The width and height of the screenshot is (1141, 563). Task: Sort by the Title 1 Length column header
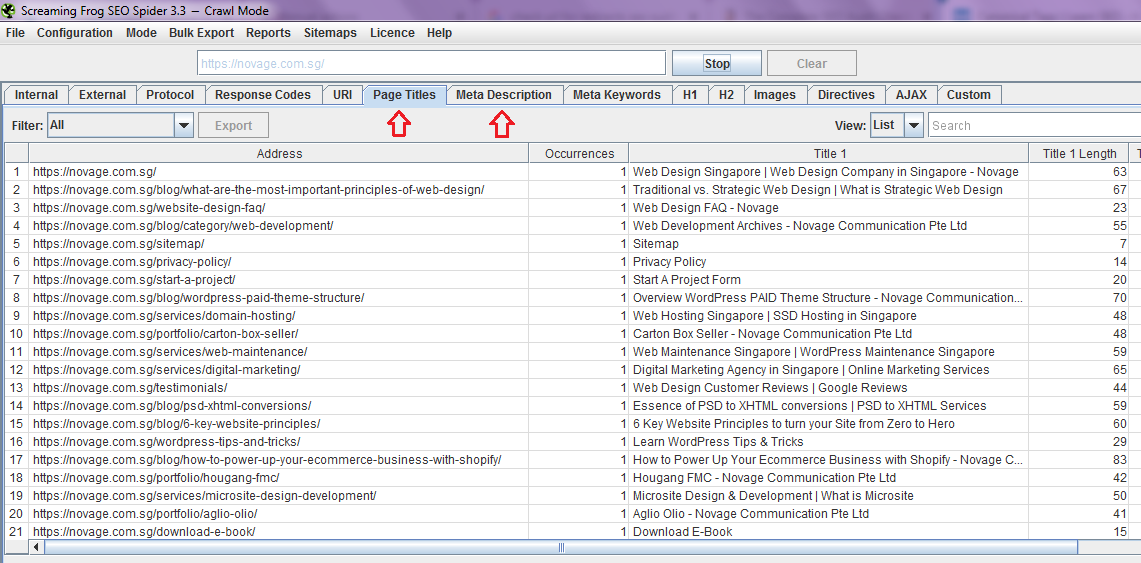(x=1080, y=153)
